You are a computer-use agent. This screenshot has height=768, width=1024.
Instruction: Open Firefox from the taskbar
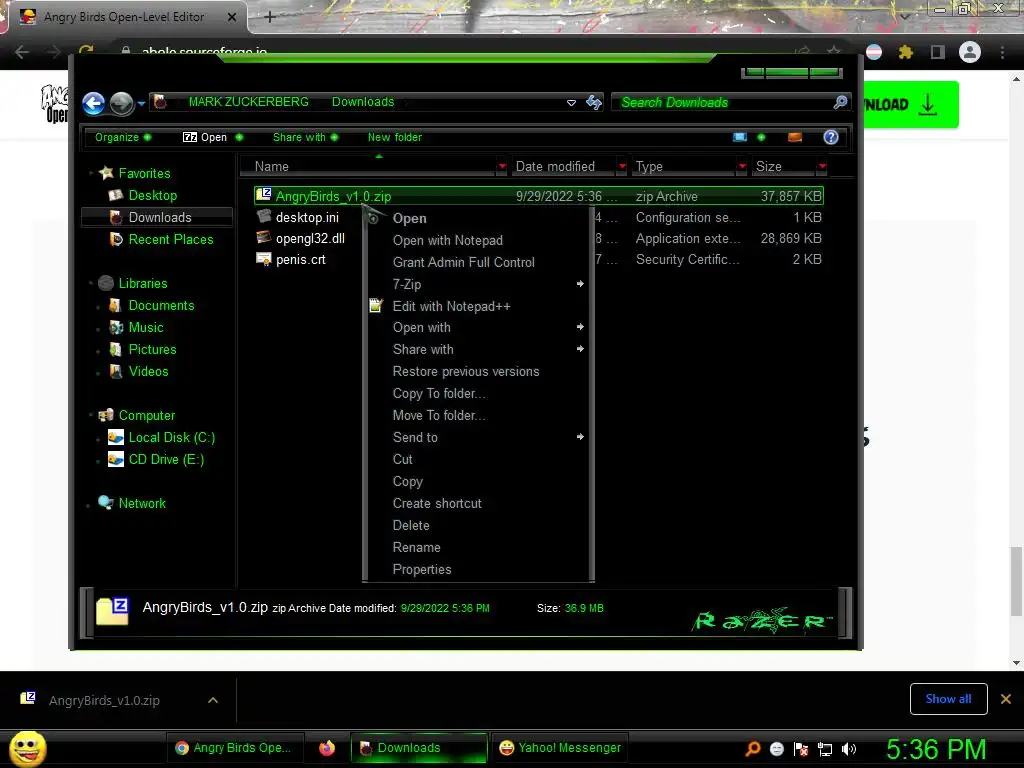(x=327, y=748)
